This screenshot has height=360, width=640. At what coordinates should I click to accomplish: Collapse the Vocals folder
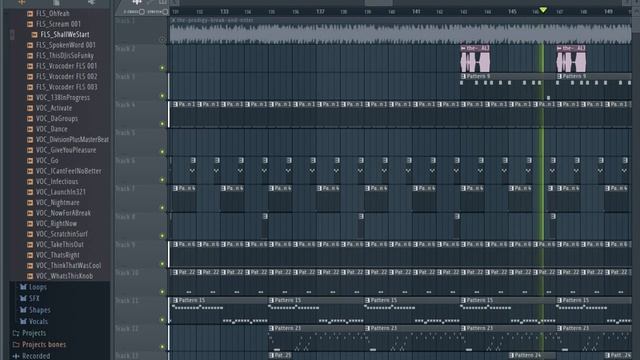(33, 322)
